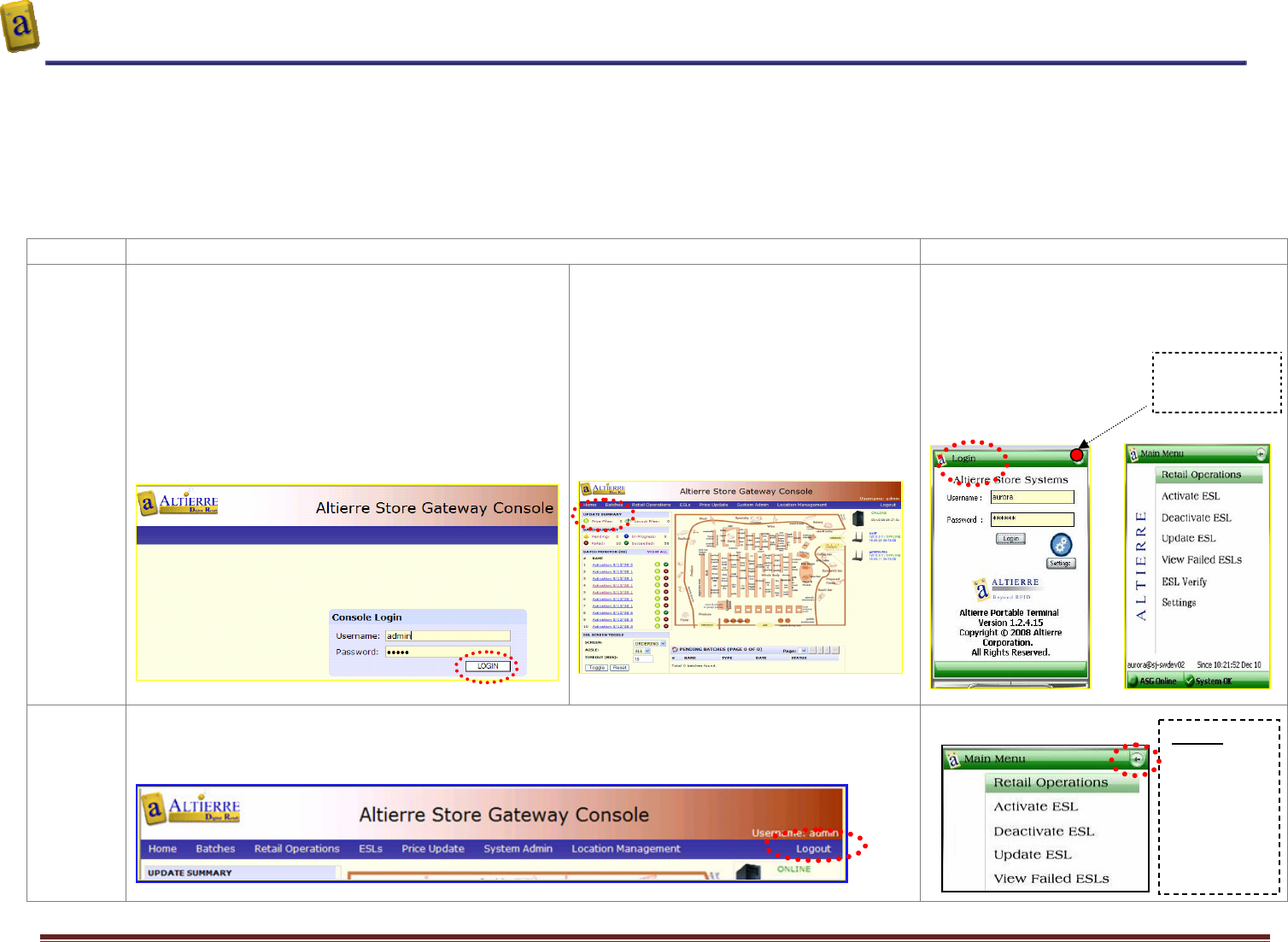This screenshot has width=1288, height=942.
Task: Click the 'Username: admin' text in enlarged console header
Action: tap(795, 833)
